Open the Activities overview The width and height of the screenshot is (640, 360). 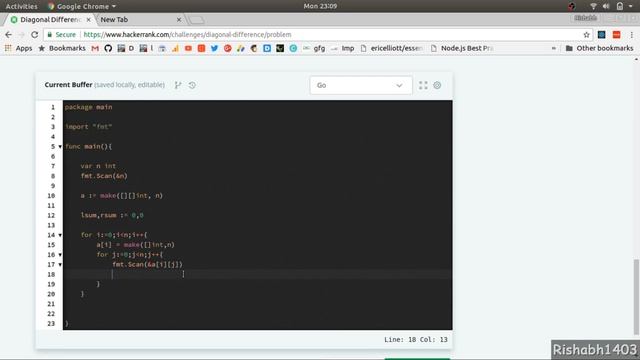tap(21, 6)
